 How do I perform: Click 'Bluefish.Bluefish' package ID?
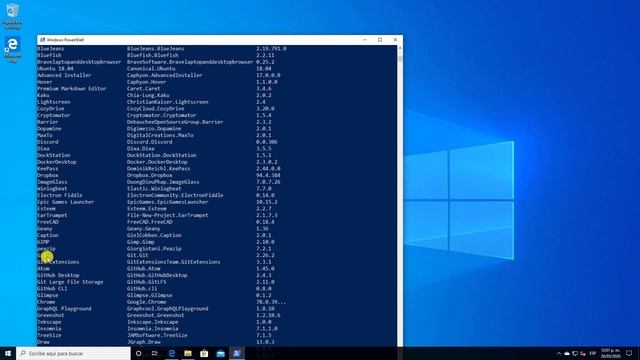click(x=152, y=55)
